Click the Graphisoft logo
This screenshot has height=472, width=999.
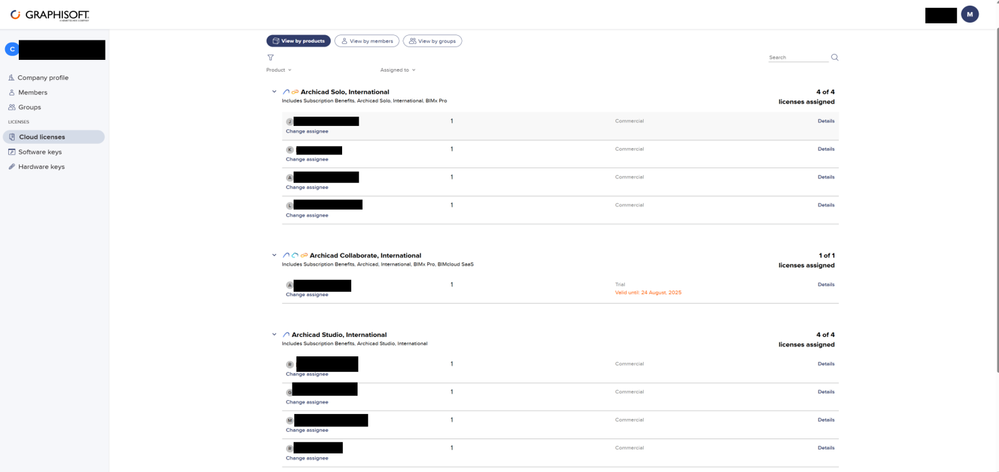(x=50, y=15)
